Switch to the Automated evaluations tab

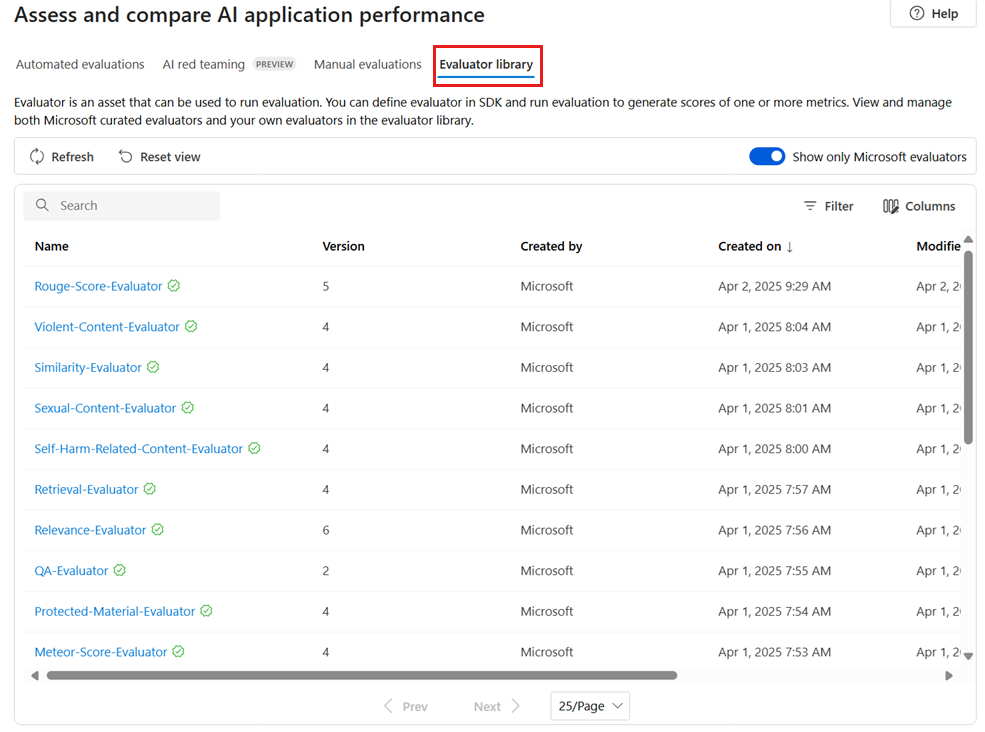coord(80,64)
